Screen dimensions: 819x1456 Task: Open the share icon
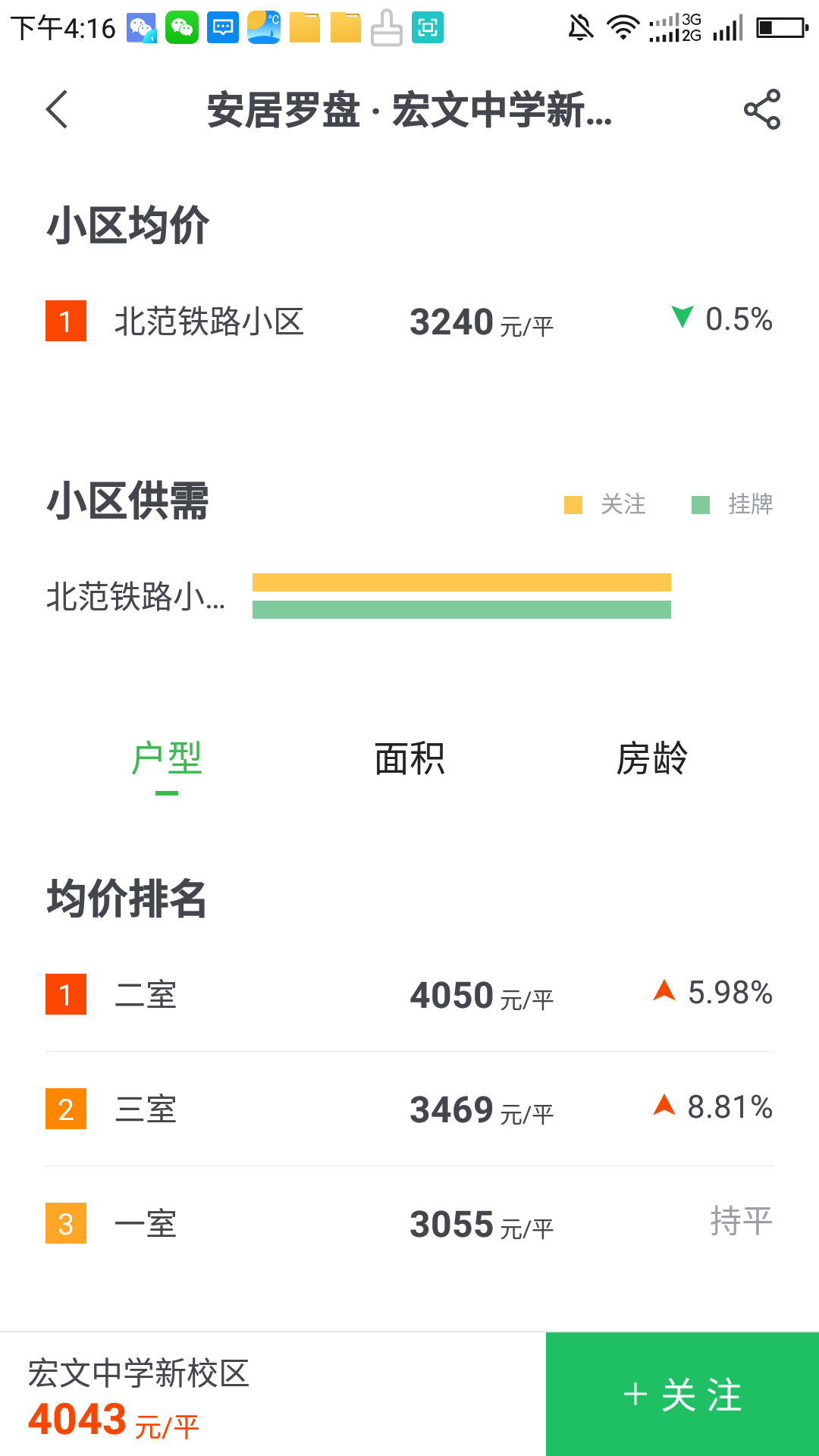click(761, 109)
